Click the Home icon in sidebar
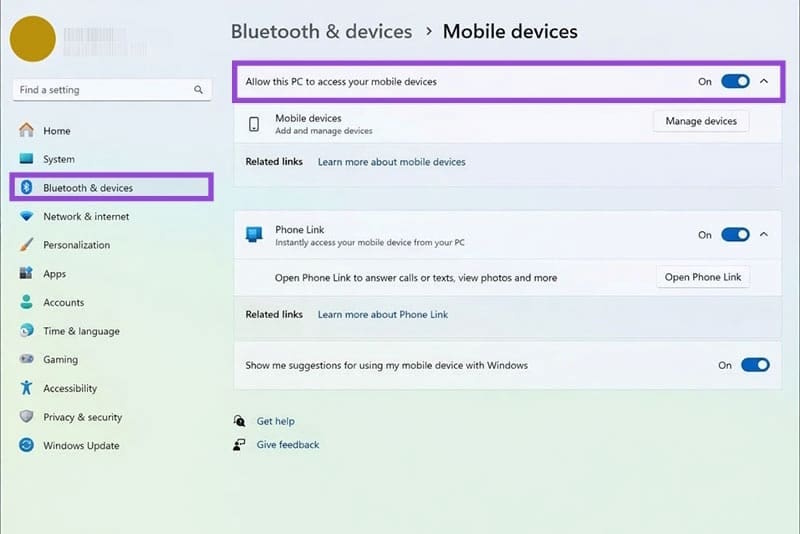 coord(26,130)
